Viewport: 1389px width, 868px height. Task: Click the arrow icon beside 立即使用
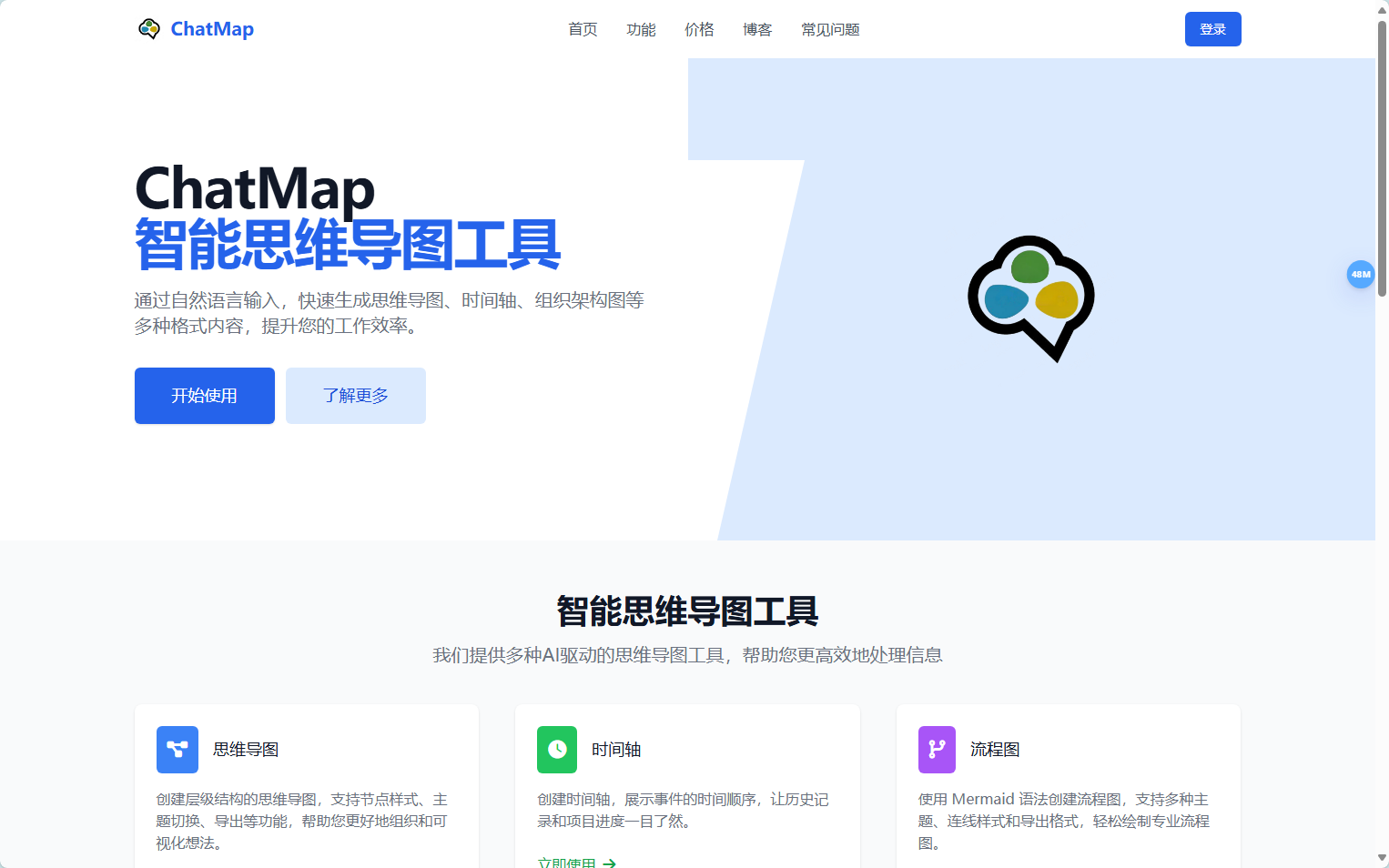[610, 863]
